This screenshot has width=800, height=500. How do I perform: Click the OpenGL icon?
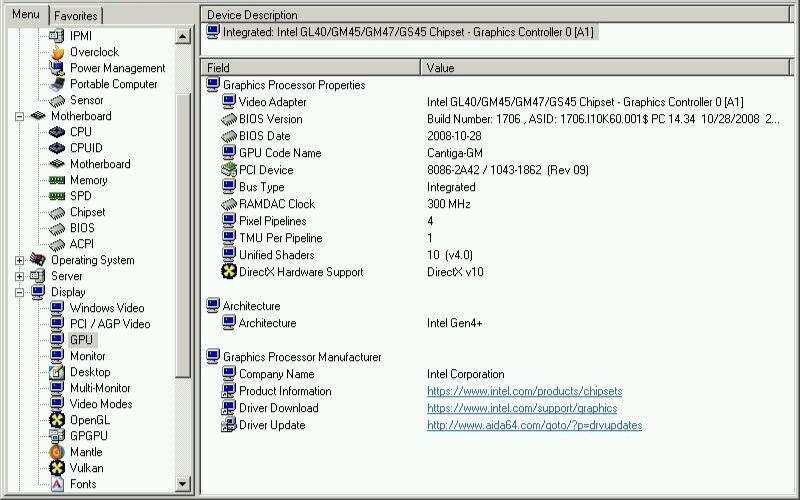point(57,420)
